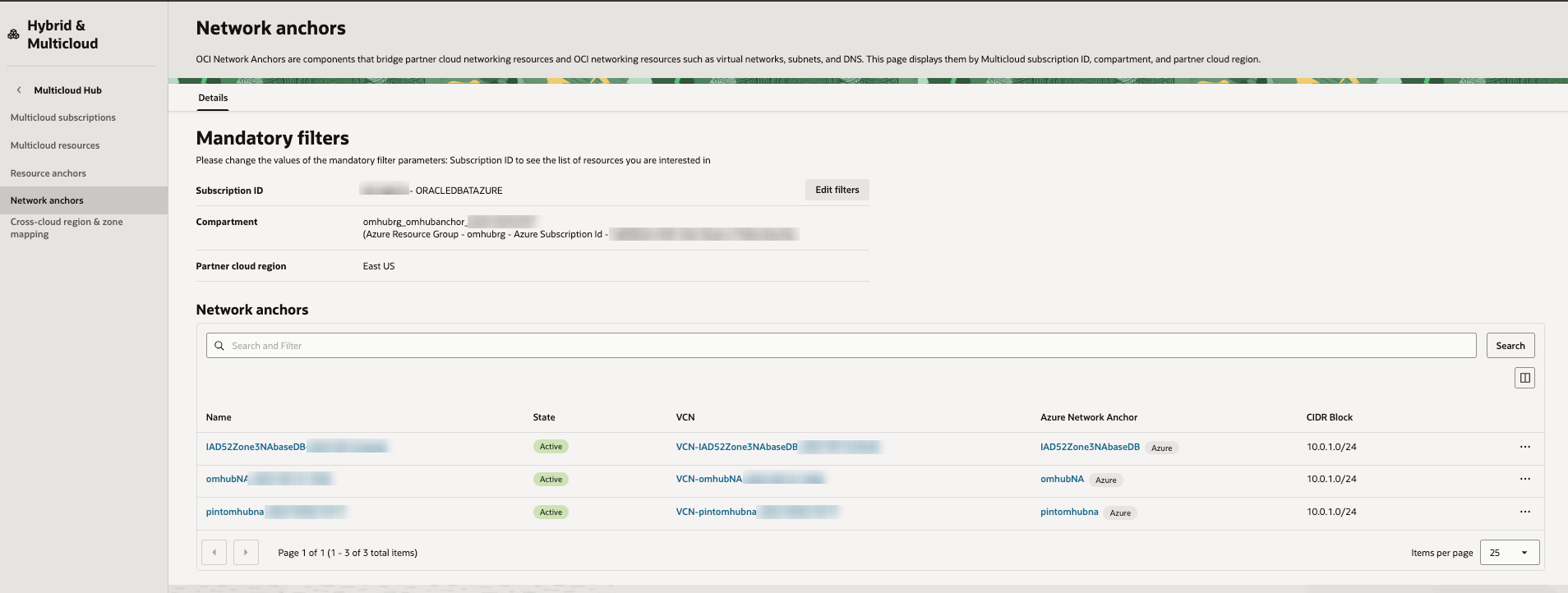Click the Page 1 of 1 text

(348, 553)
